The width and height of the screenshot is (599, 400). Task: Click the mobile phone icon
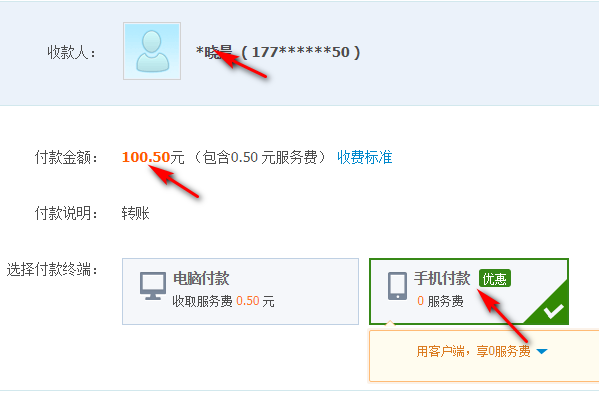397,286
